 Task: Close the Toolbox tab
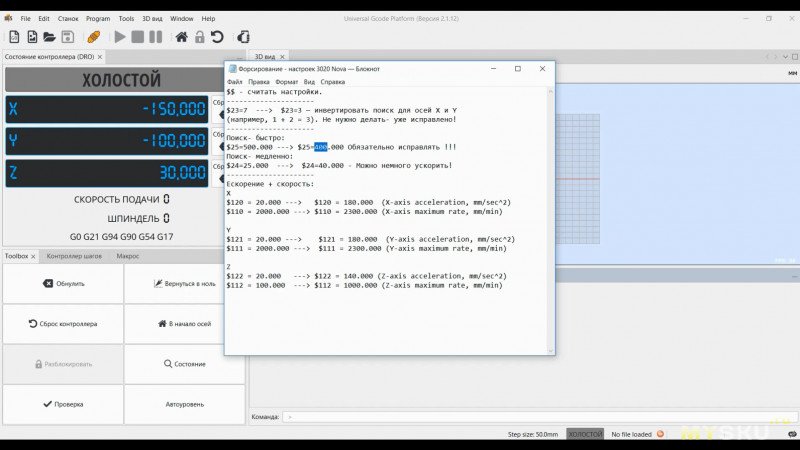coord(33,257)
